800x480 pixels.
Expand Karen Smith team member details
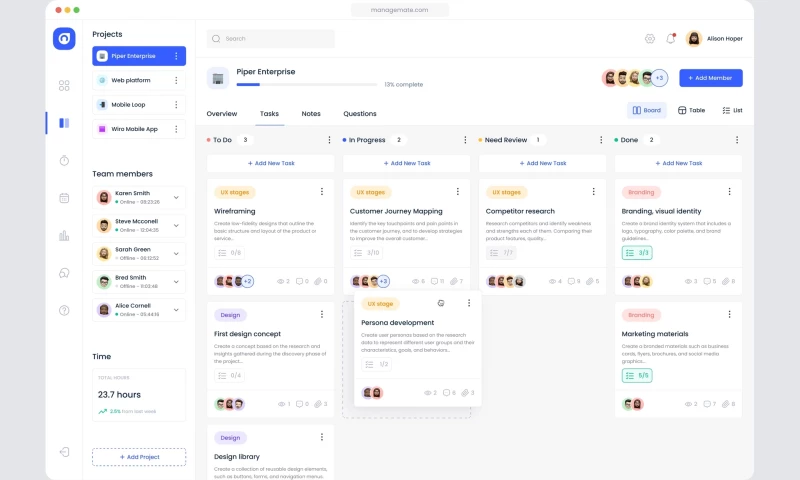pyautogui.click(x=176, y=197)
